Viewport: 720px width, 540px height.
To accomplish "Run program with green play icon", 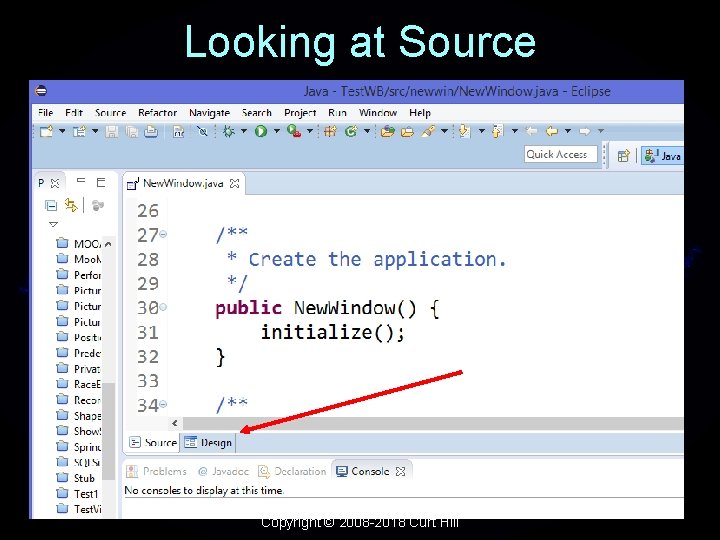I will [261, 132].
